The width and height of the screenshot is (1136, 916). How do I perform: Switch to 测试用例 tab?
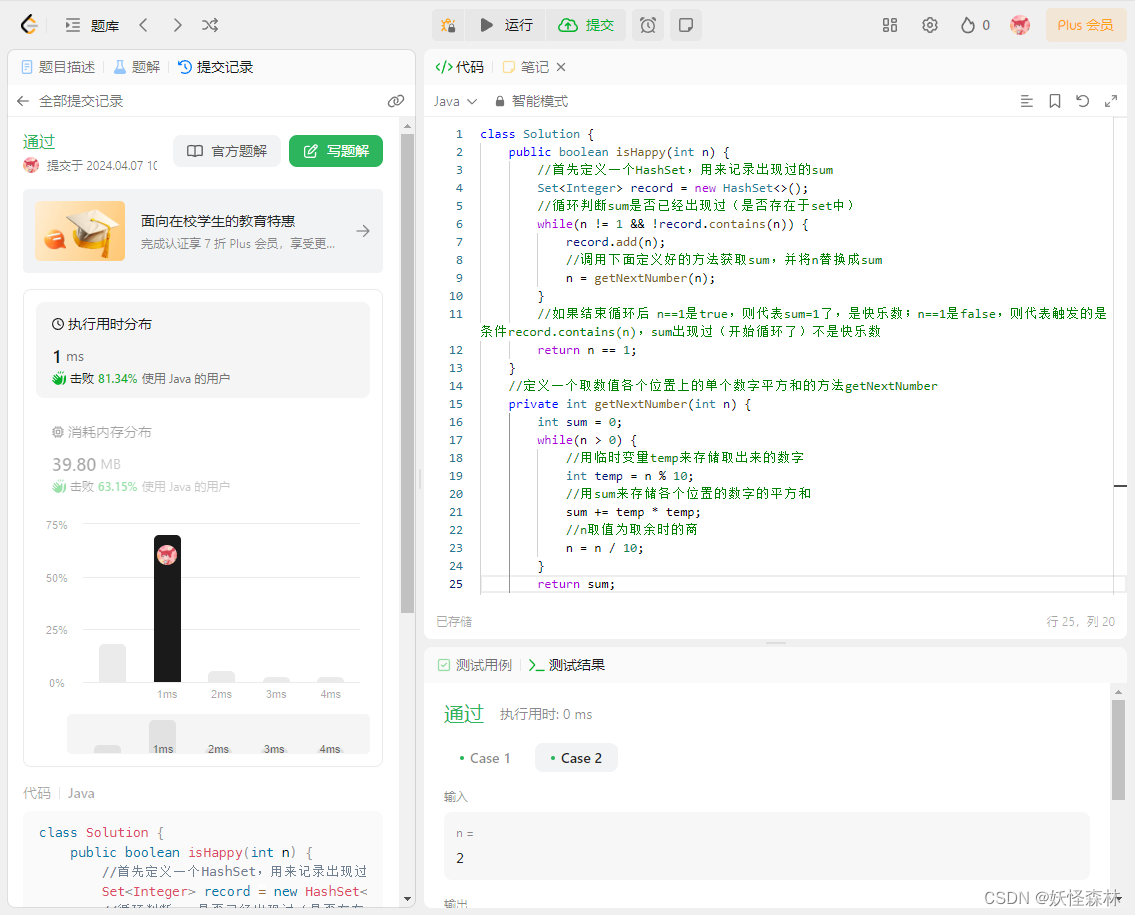tap(475, 665)
